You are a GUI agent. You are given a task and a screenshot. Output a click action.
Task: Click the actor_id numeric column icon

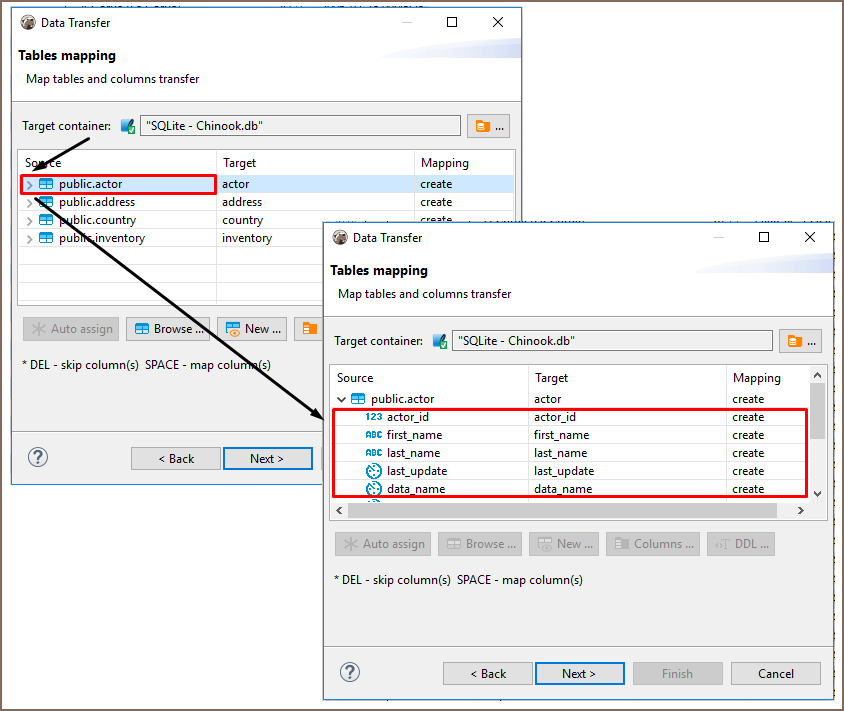click(373, 417)
